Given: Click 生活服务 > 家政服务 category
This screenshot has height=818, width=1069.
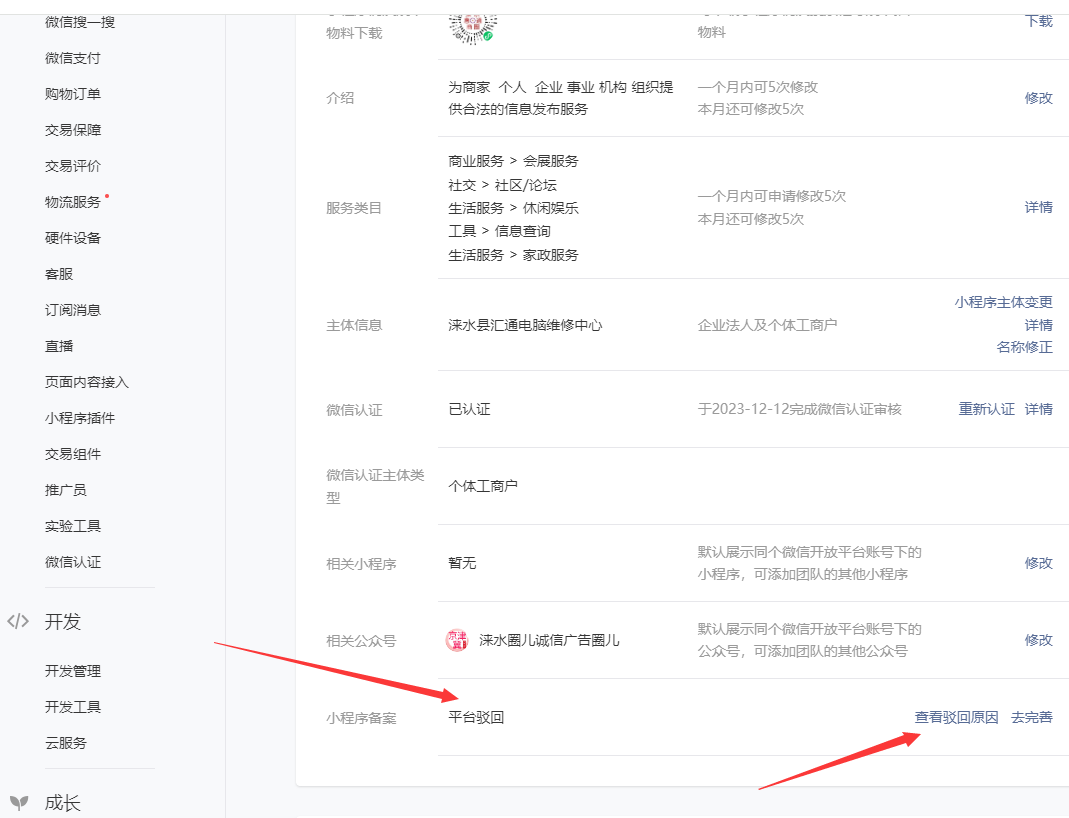Looking at the screenshot, I should click(513, 255).
